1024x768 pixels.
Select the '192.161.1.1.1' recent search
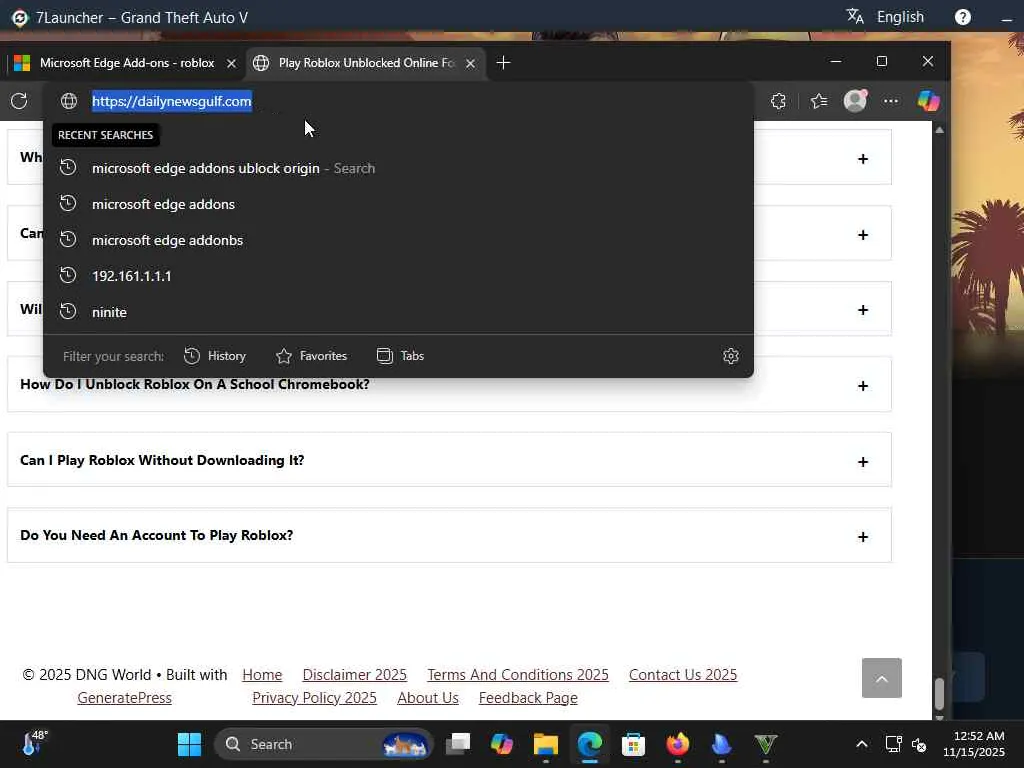click(398, 276)
